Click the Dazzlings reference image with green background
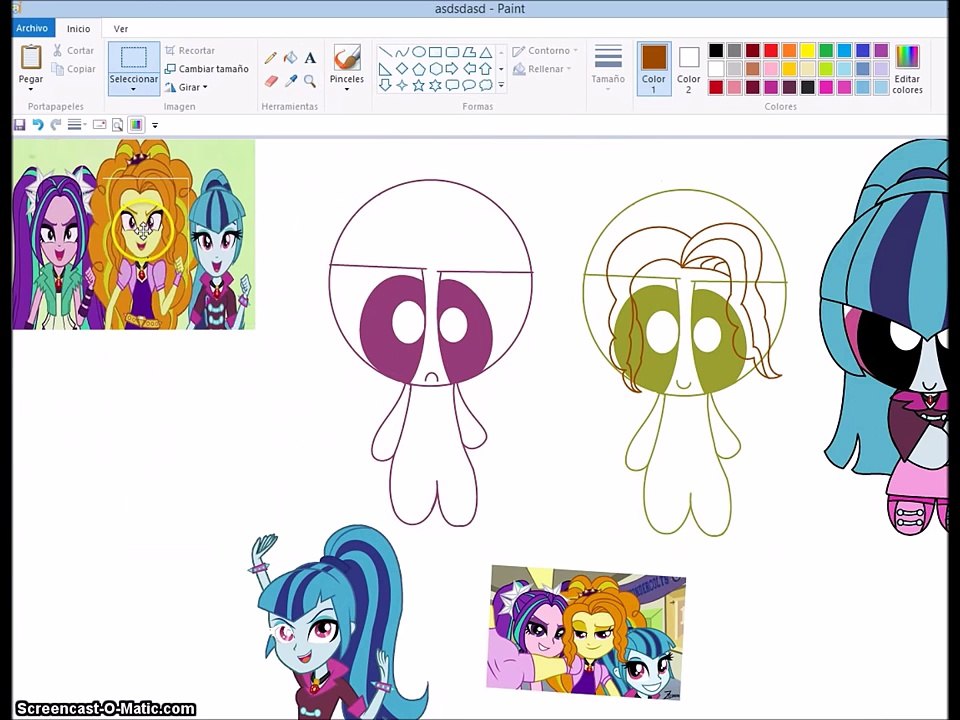The image size is (960, 720). pyautogui.click(x=133, y=234)
